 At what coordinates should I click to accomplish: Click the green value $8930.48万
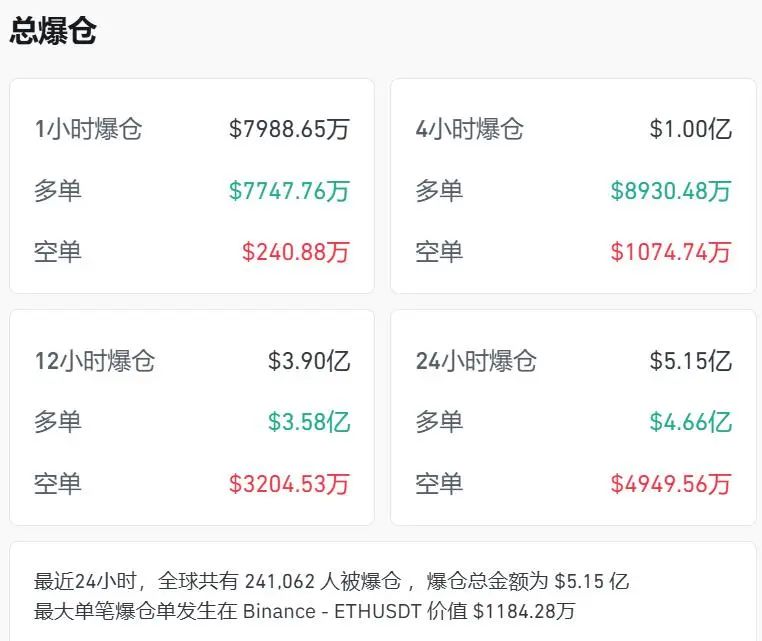coord(671,190)
